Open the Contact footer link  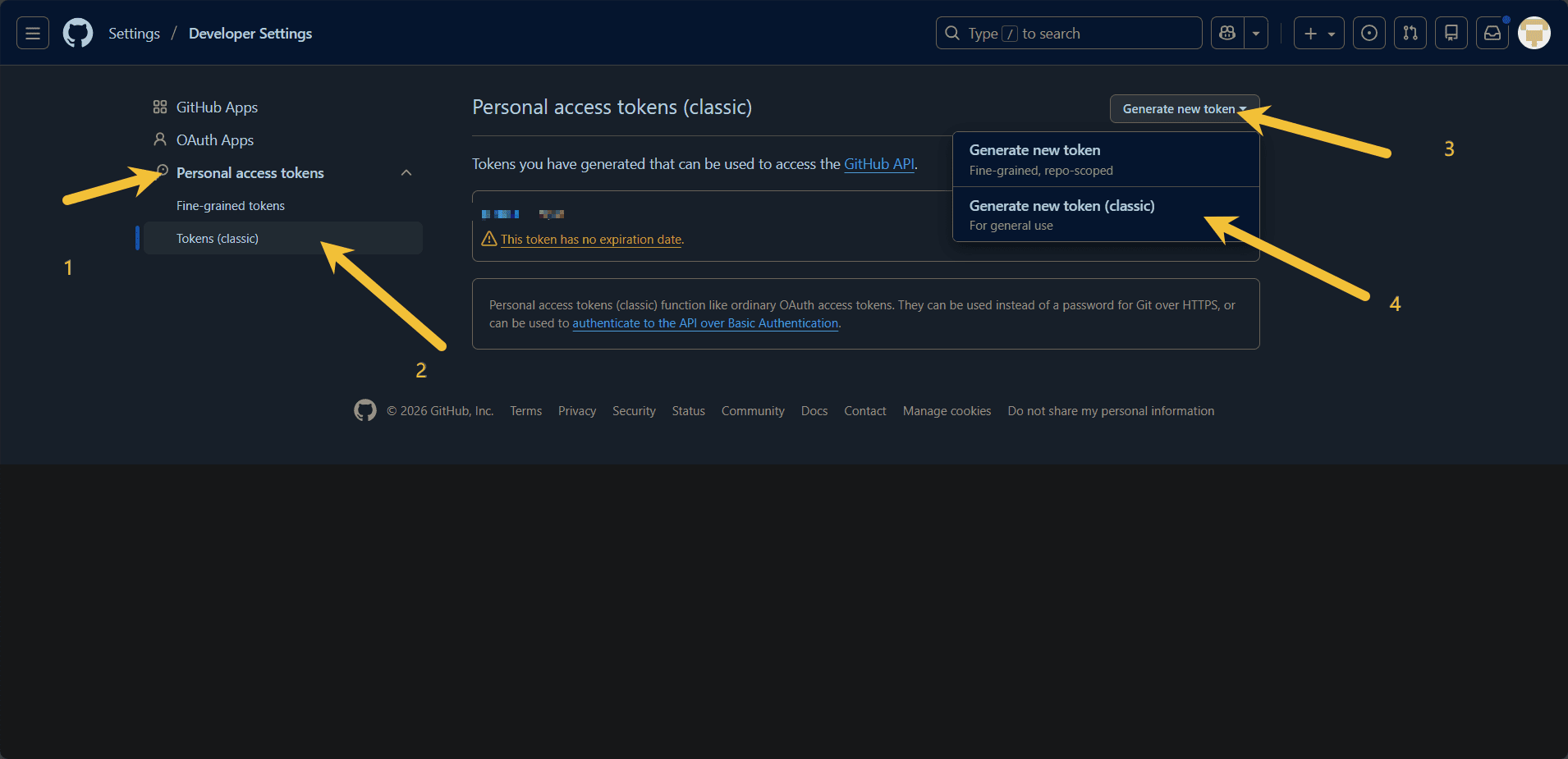tap(865, 411)
